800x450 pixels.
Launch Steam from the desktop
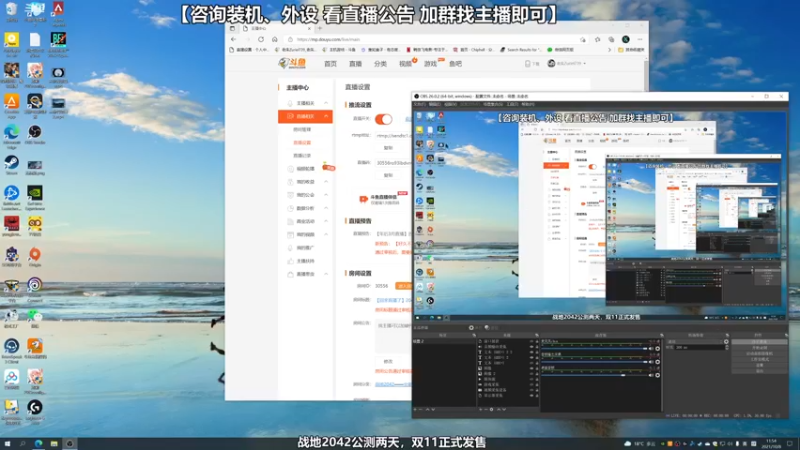[x=11, y=165]
